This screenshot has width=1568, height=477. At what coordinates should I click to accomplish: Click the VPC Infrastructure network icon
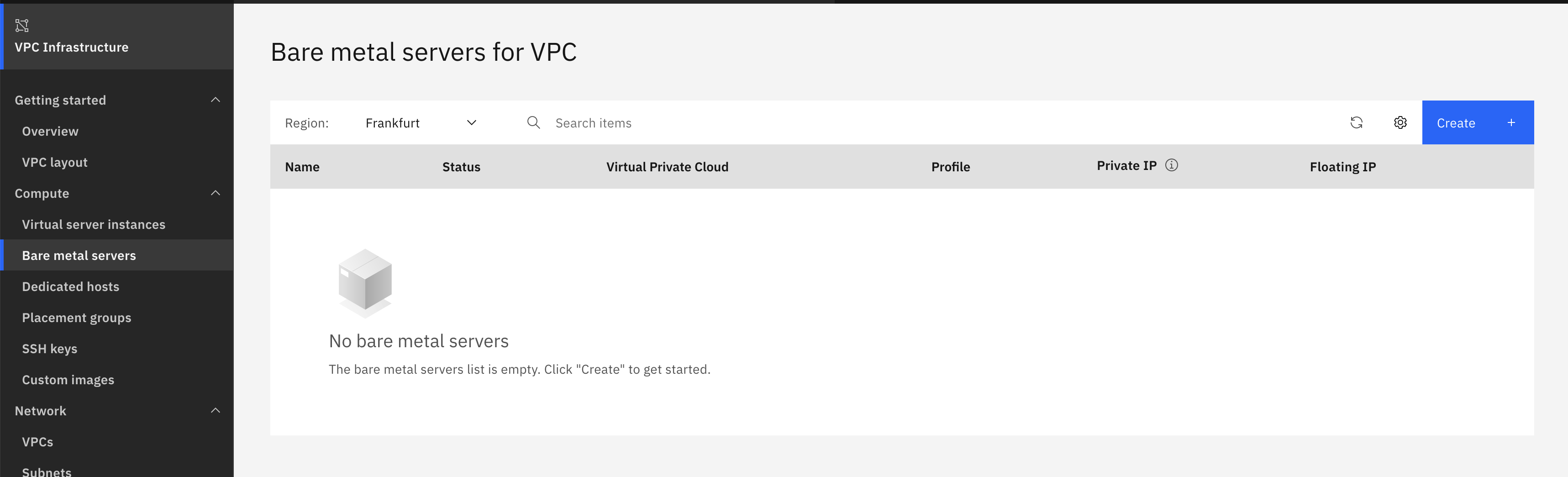[x=22, y=26]
